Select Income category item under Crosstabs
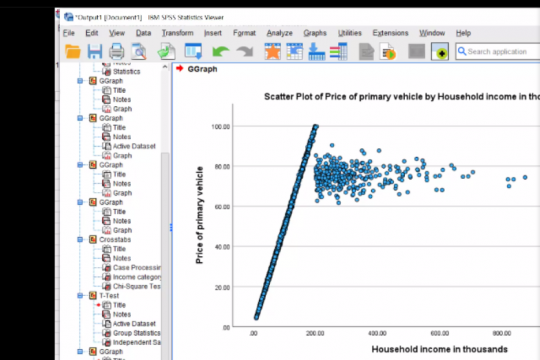 (137, 277)
